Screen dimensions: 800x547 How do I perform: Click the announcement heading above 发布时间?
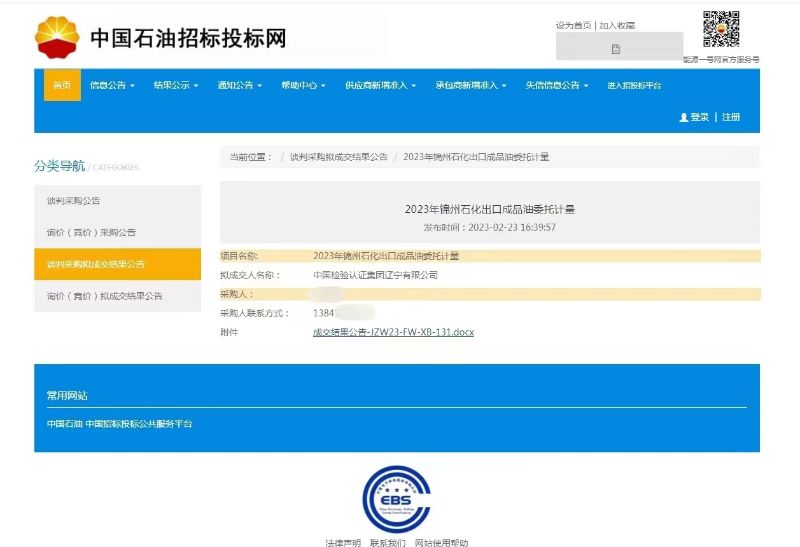pyautogui.click(x=490, y=209)
